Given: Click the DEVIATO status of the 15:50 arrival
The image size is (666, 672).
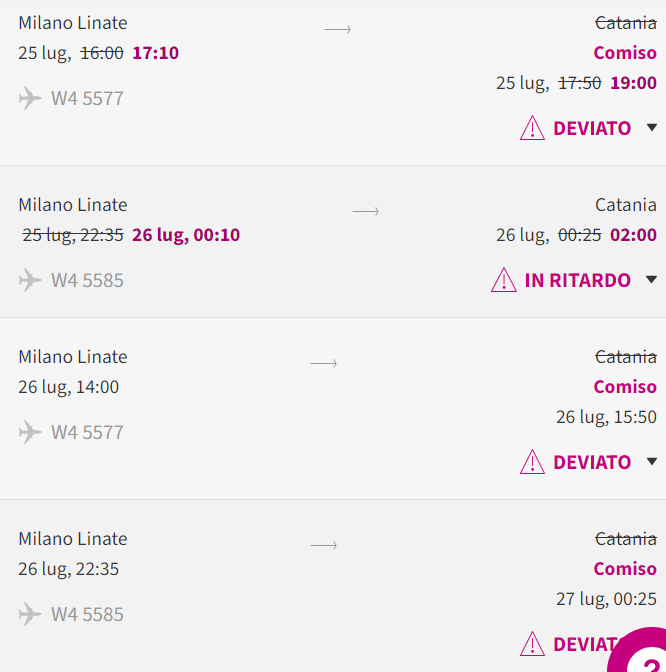Looking at the screenshot, I should [x=592, y=462].
